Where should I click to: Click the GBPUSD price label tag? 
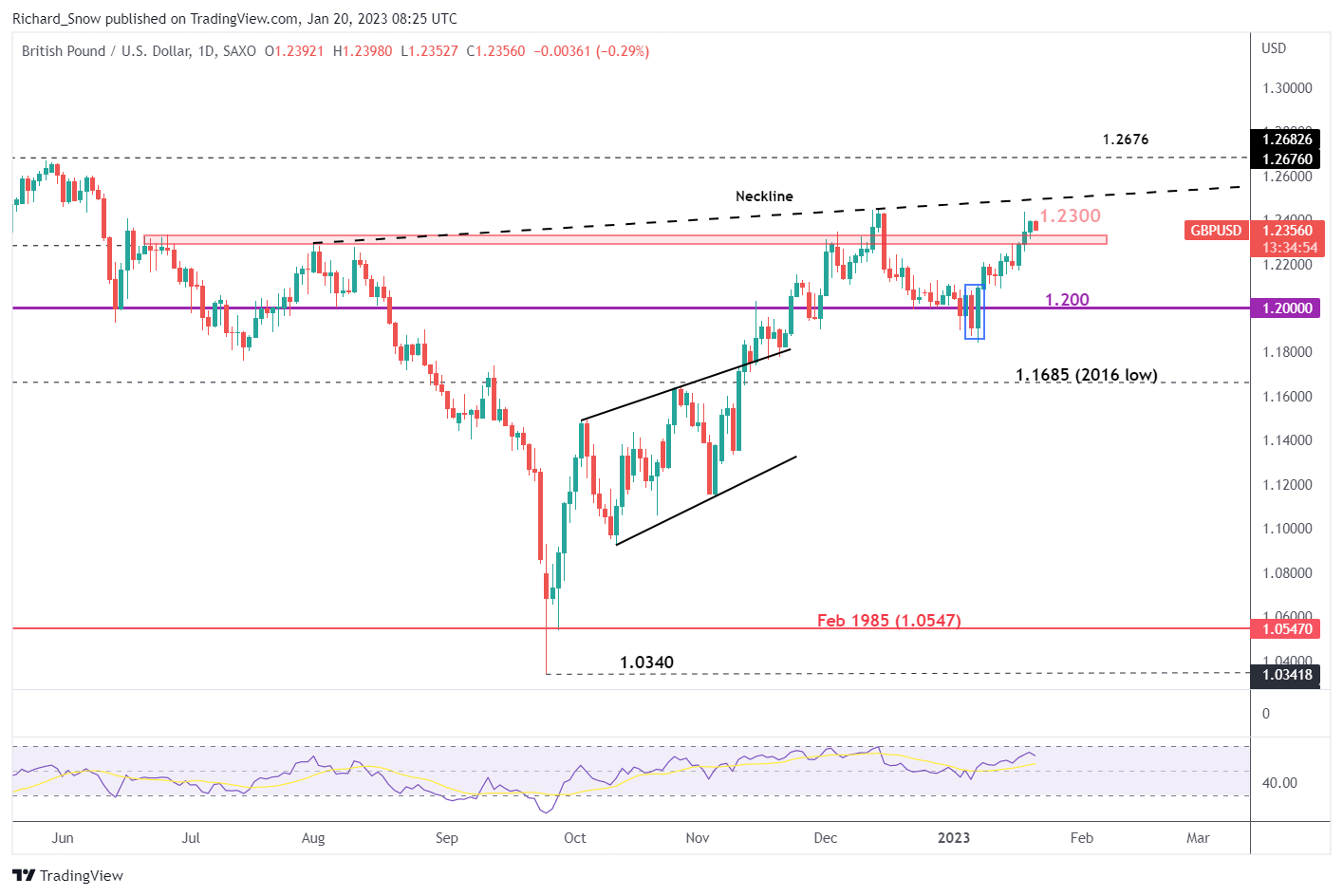[1216, 231]
